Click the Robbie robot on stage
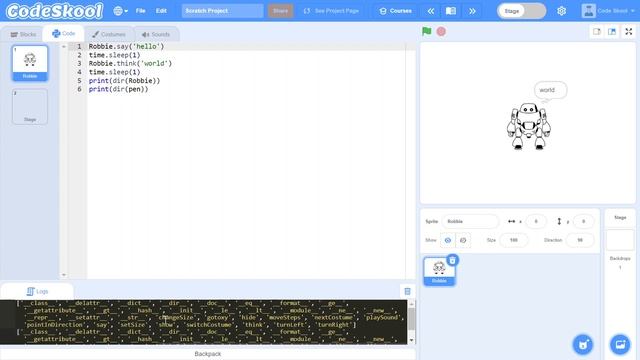Image resolution: width=640 pixels, height=360 pixels. click(529, 126)
